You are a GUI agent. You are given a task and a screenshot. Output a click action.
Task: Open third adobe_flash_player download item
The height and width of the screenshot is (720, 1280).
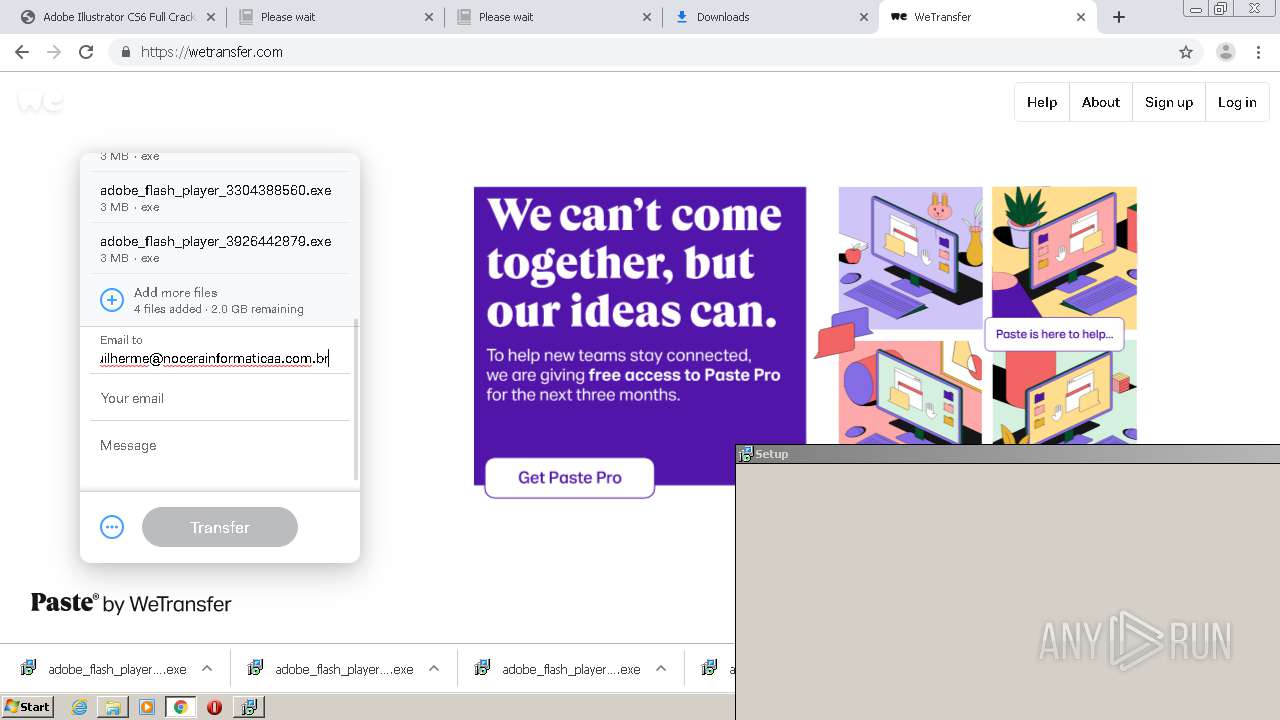558,669
